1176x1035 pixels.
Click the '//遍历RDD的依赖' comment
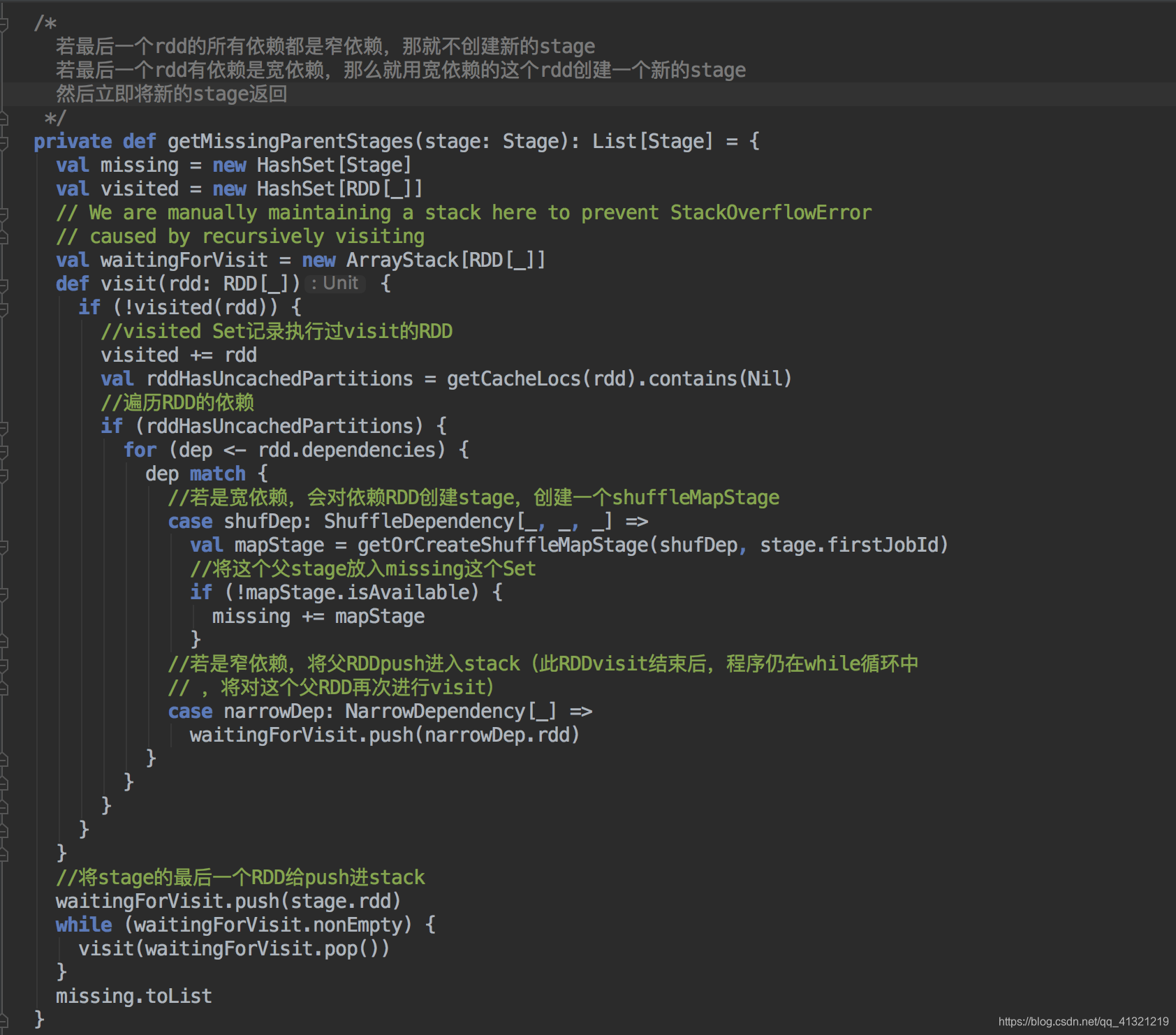click(x=177, y=403)
